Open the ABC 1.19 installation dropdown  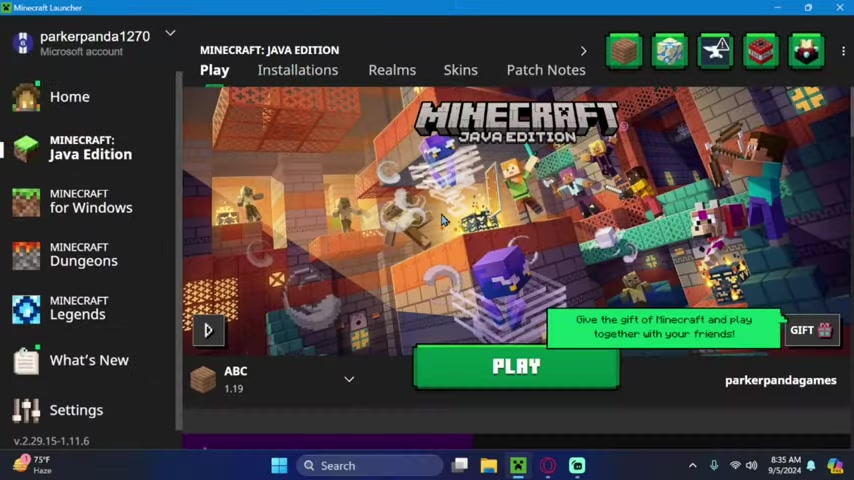point(349,380)
